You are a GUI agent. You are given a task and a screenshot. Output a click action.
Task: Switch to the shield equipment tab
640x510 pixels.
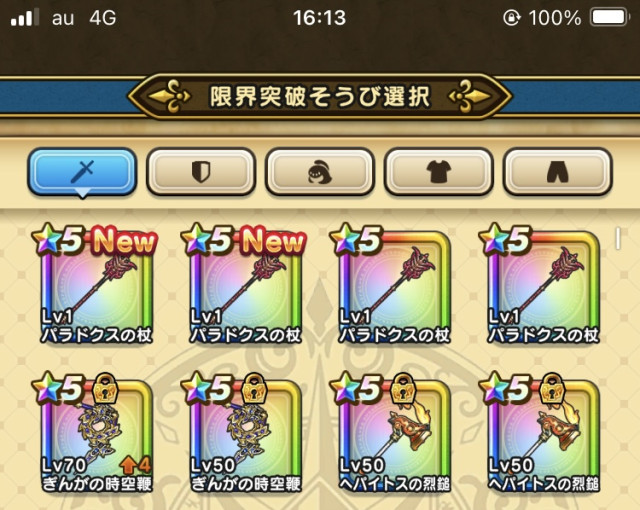tap(201, 171)
